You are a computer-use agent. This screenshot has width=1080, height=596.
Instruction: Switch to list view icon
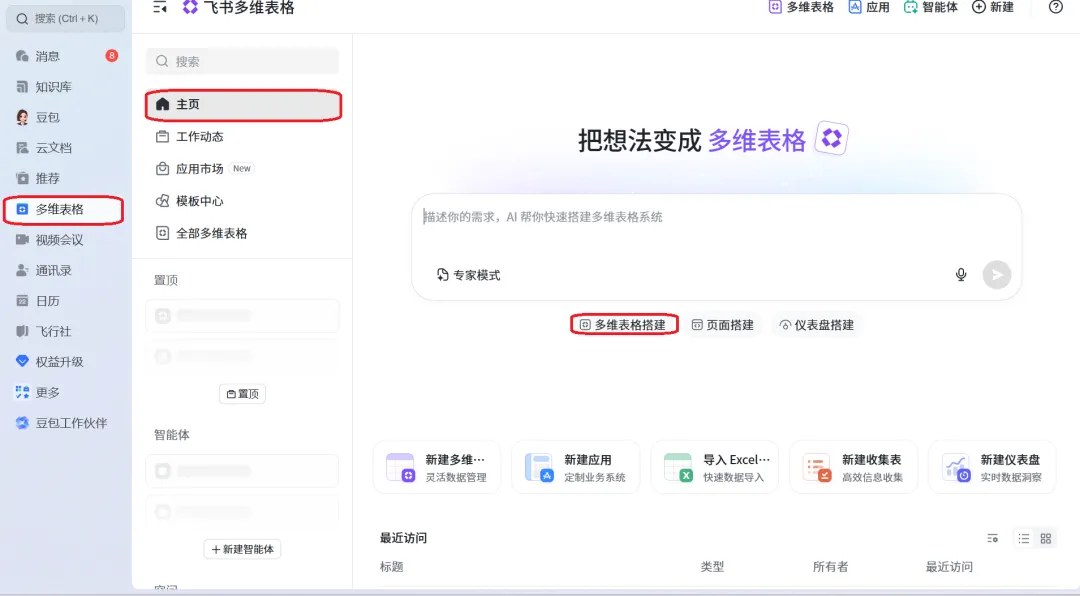1024,539
